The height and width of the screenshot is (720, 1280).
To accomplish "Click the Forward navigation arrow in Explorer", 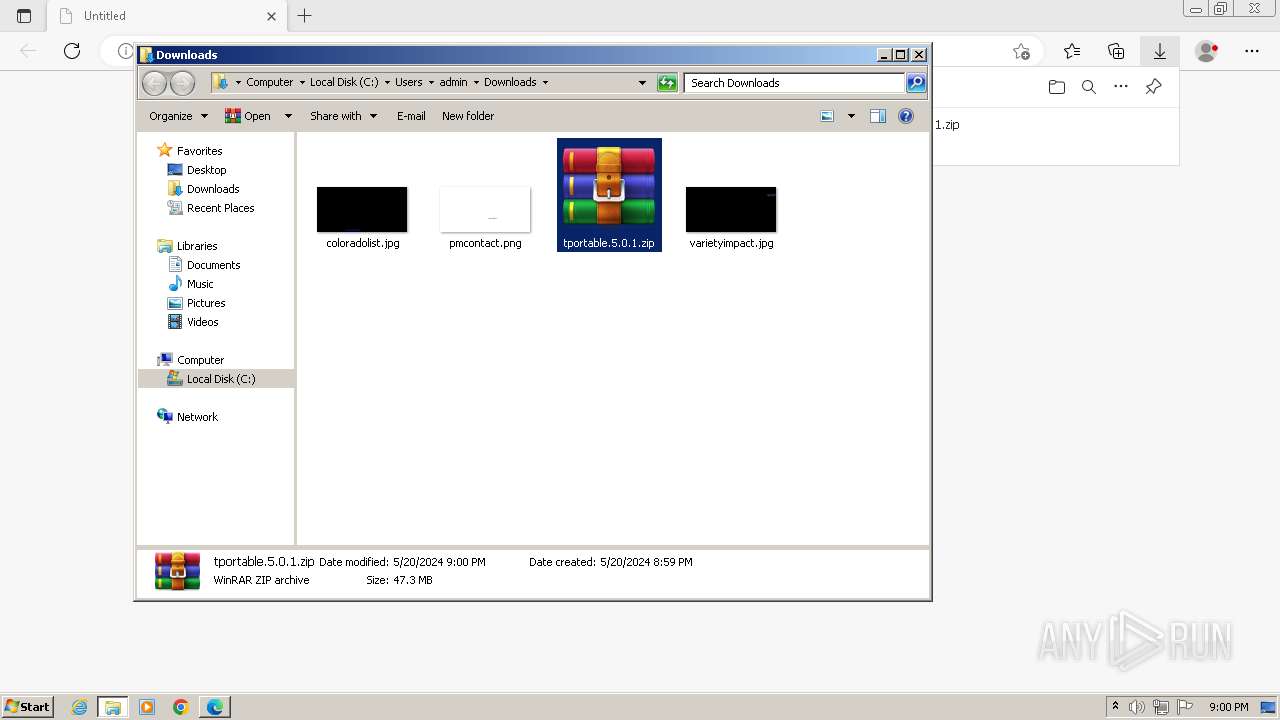I will (x=182, y=83).
